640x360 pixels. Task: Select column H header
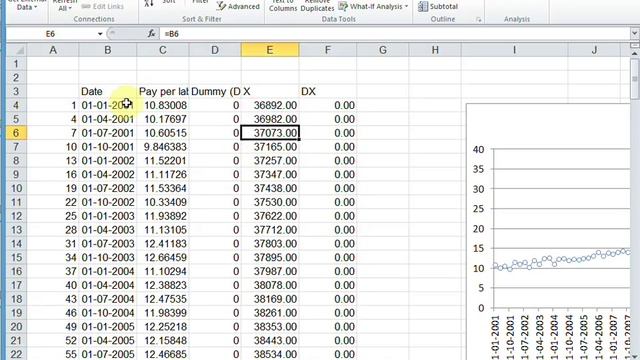435,50
